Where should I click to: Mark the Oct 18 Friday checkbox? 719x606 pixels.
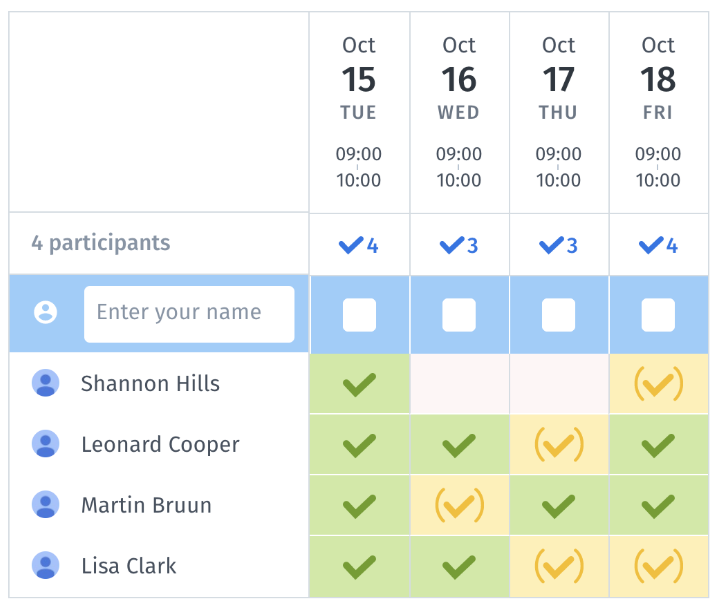pos(658,315)
